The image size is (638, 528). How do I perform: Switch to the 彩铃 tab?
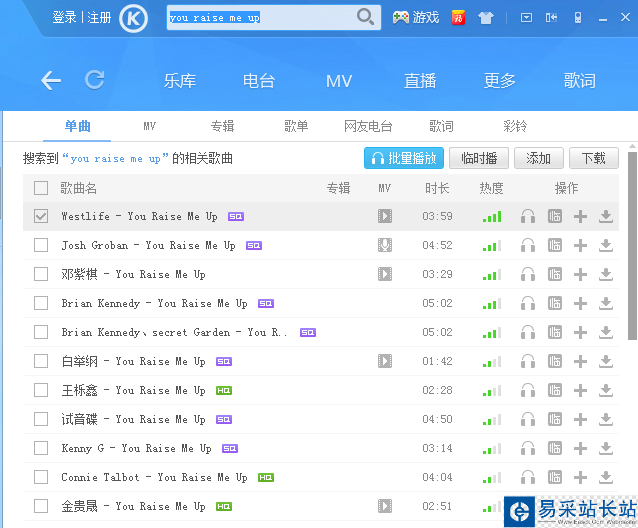coord(515,126)
